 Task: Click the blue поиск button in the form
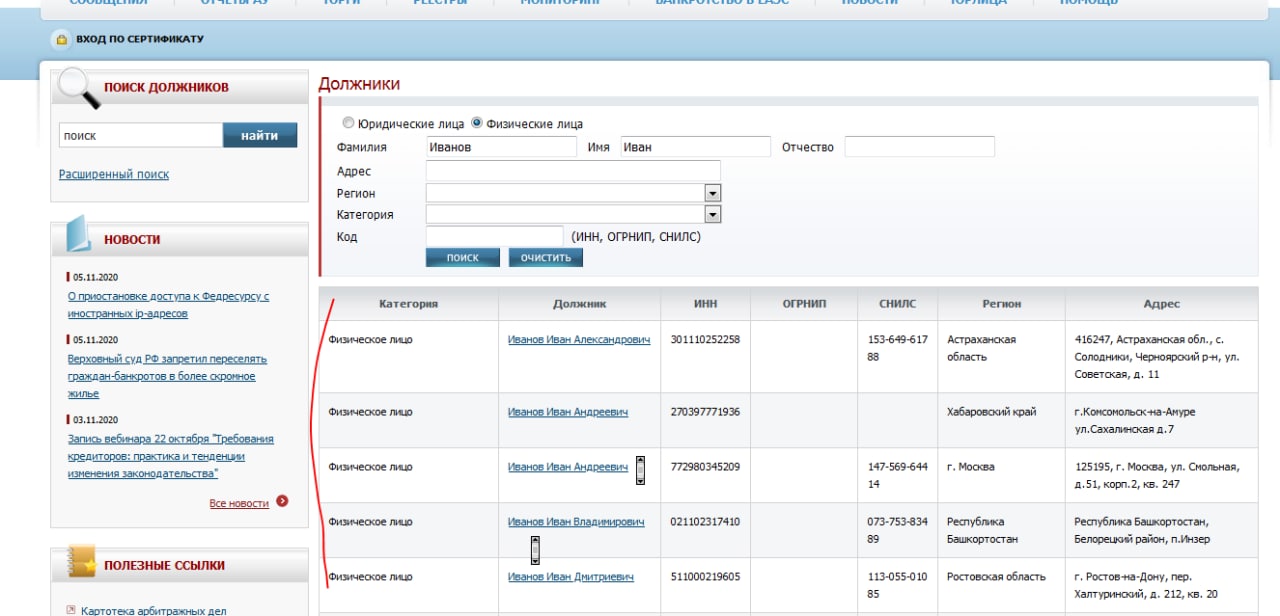point(462,257)
